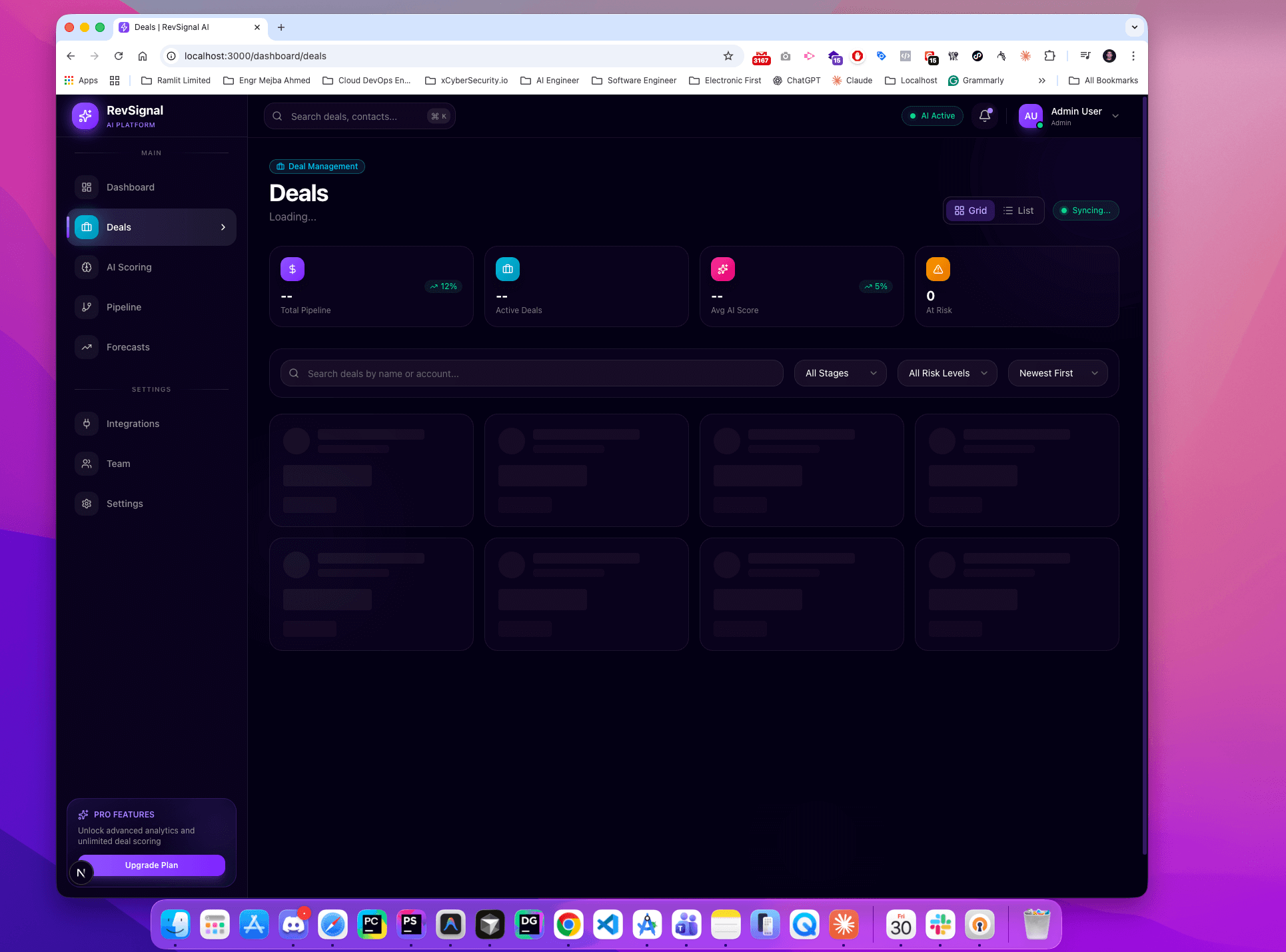The height and width of the screenshot is (952, 1286).
Task: Open AI Scoring from the sidebar
Action: [129, 267]
